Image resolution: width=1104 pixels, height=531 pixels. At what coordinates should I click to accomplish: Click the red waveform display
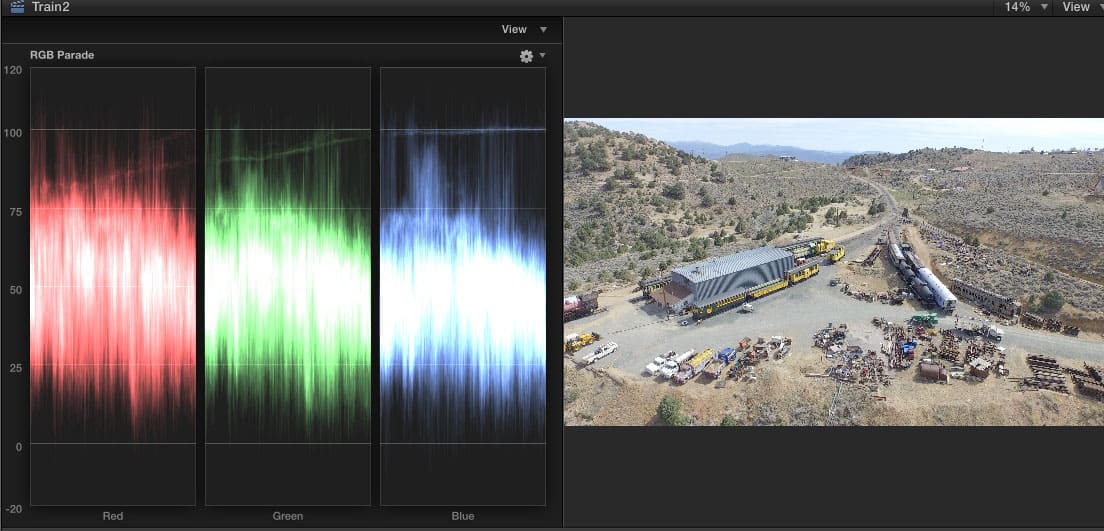(x=113, y=286)
